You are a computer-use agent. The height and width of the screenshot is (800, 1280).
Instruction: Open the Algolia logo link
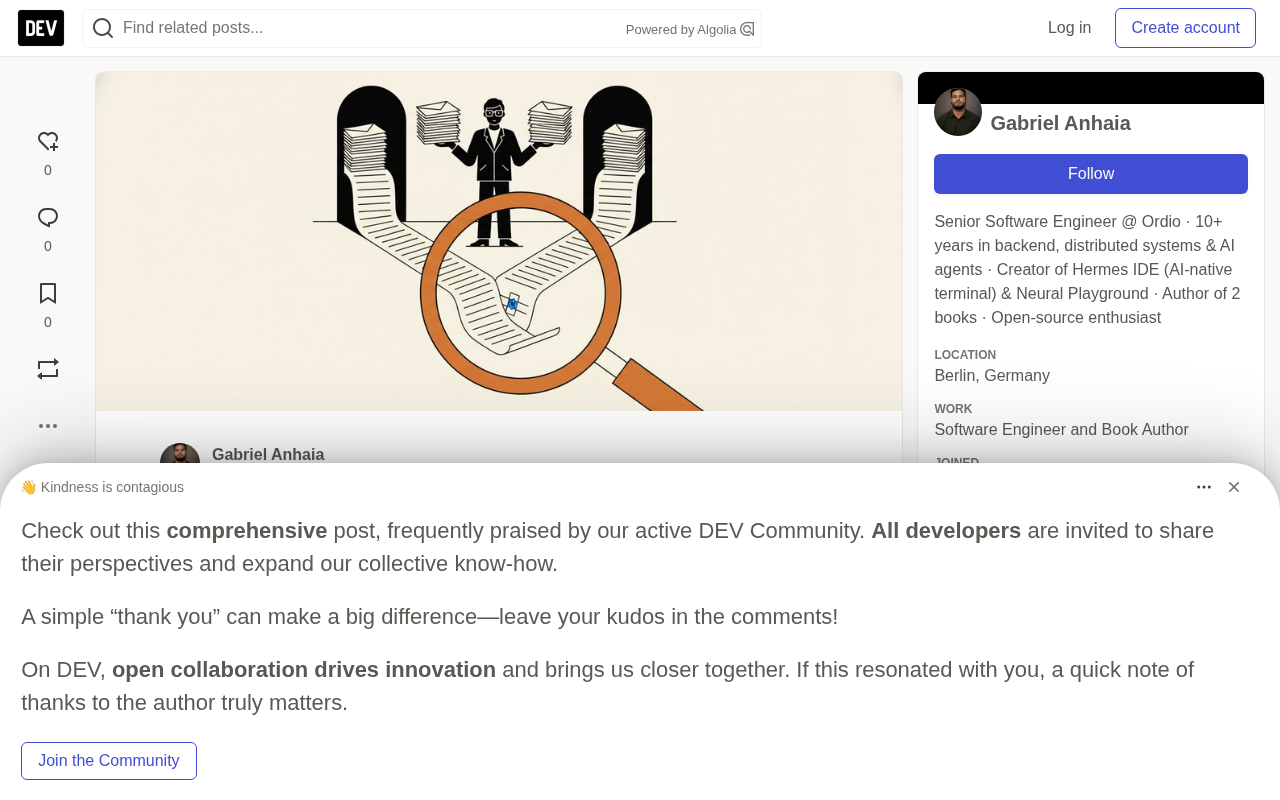tap(747, 29)
